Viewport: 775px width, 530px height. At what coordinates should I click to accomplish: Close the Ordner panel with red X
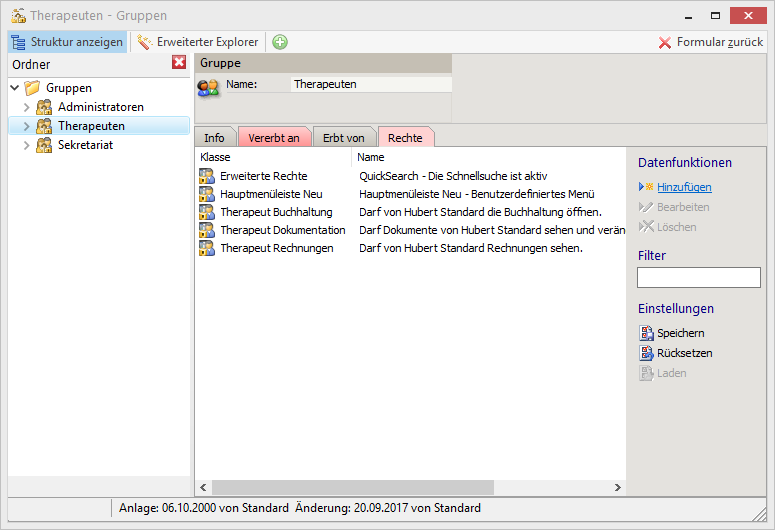179,63
